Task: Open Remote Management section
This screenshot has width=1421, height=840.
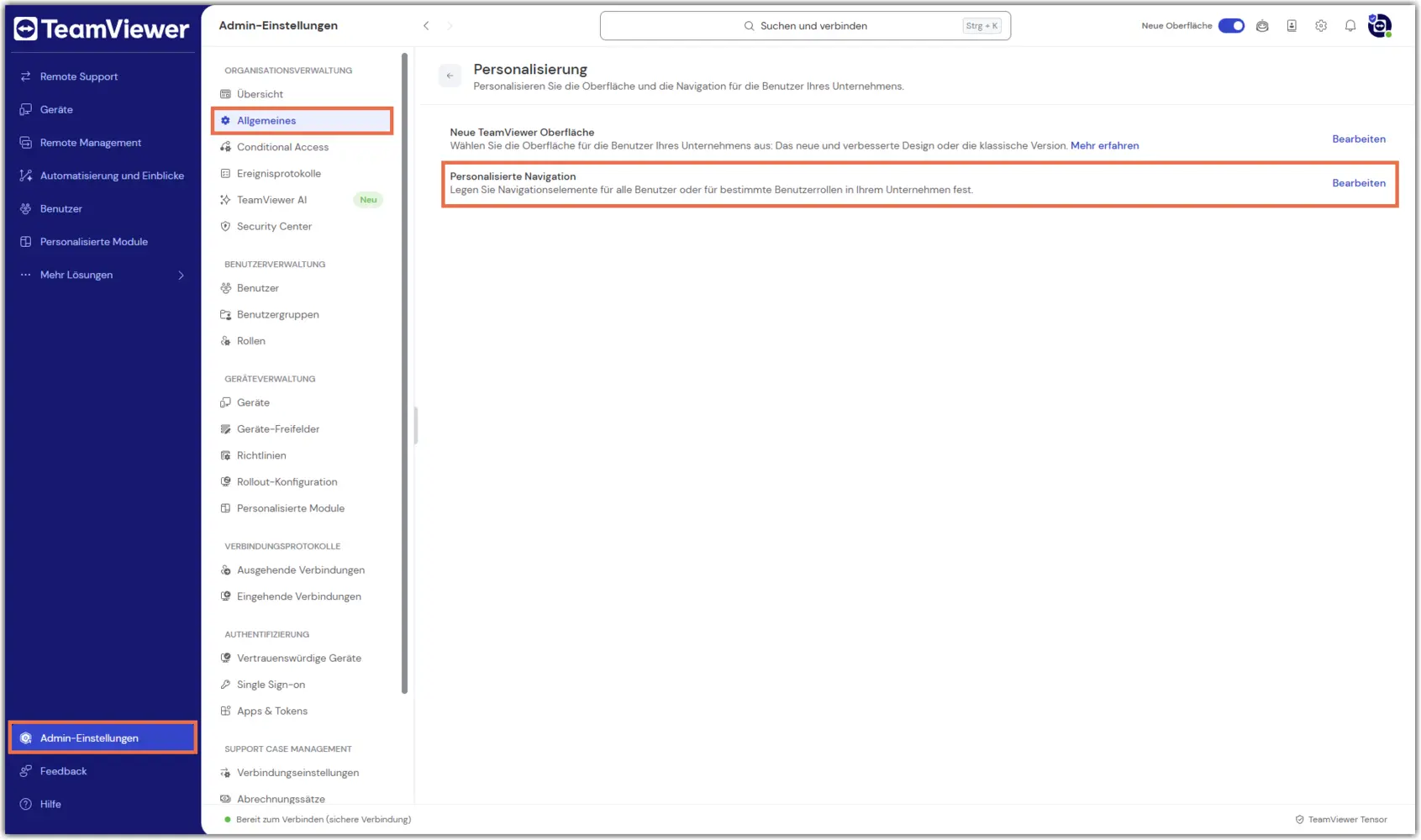Action: click(x=103, y=143)
